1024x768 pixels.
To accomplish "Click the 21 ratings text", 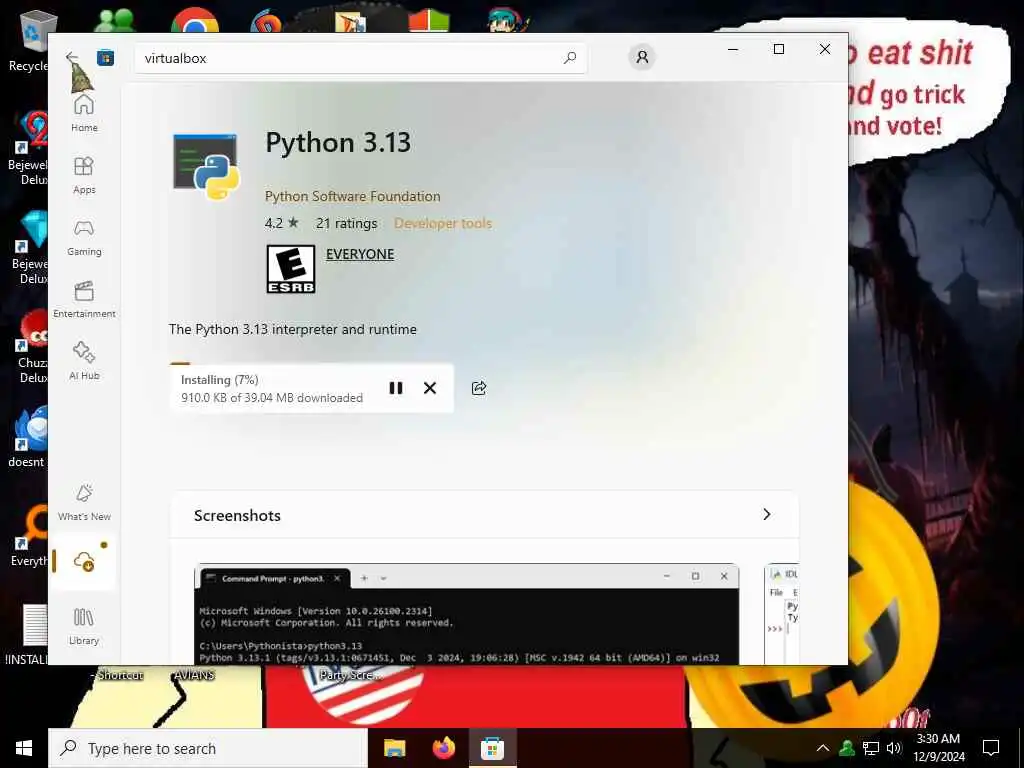I will [346, 223].
